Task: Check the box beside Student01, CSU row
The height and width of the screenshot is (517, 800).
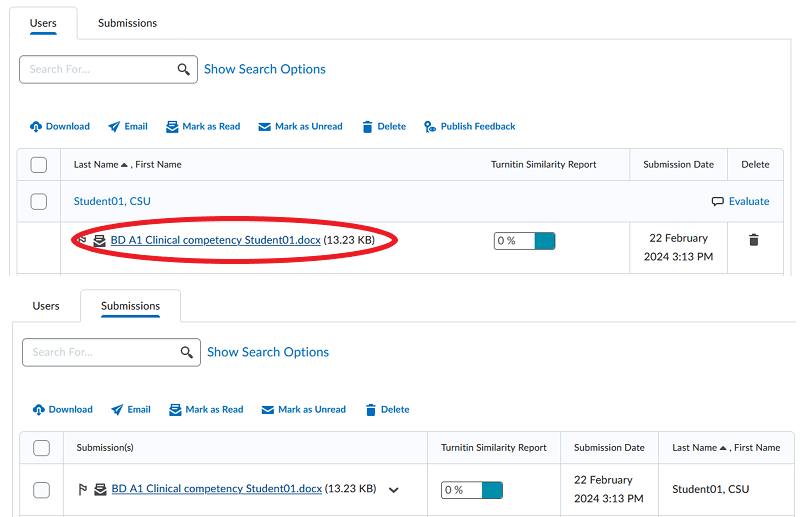Action: point(39,201)
